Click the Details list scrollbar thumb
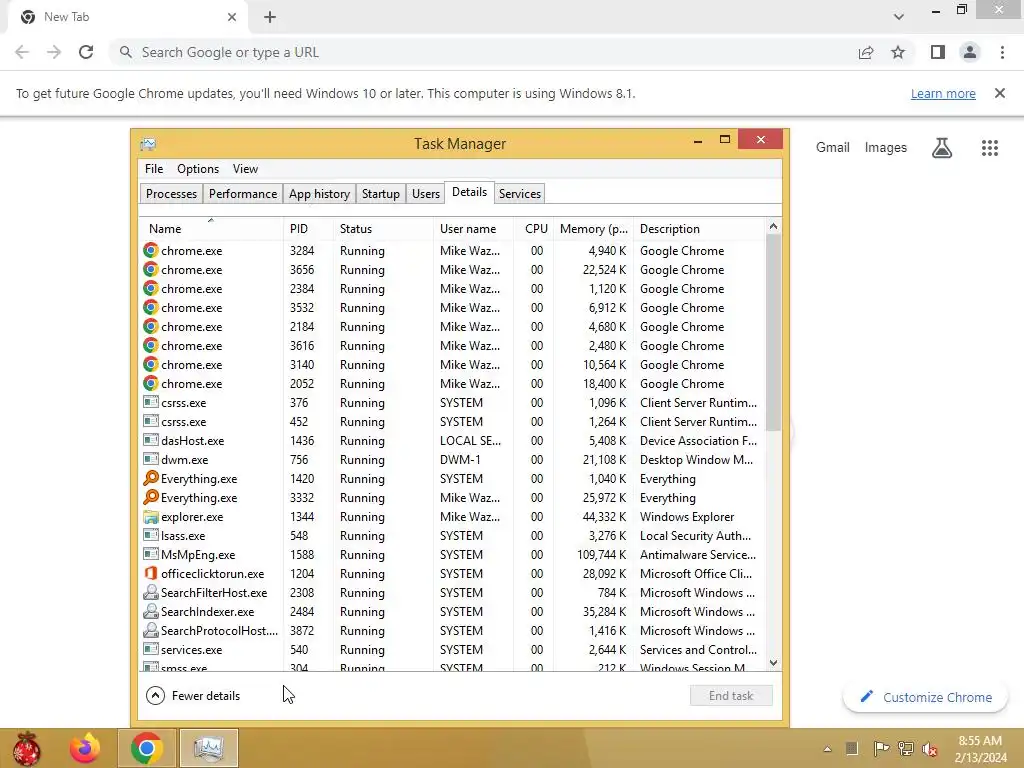This screenshot has height=768, width=1024. point(773,332)
